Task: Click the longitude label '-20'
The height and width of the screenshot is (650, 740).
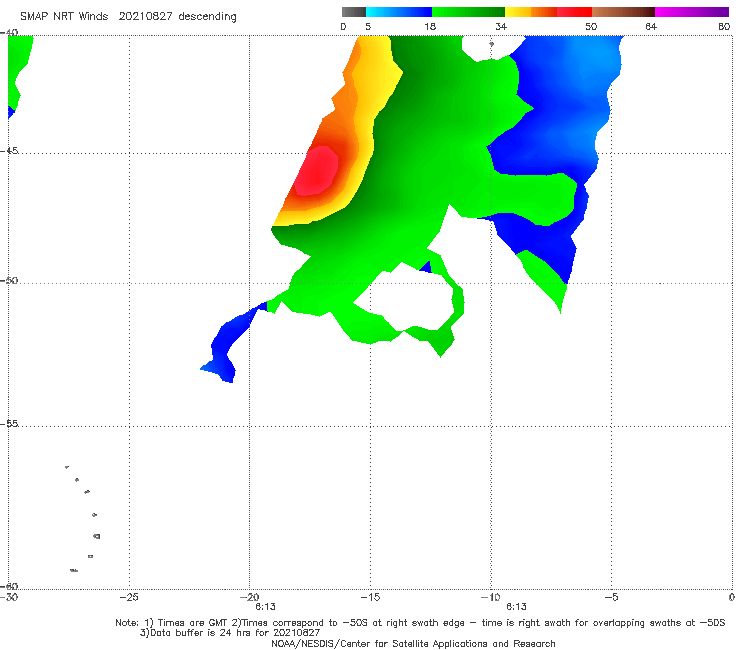Action: [249, 597]
